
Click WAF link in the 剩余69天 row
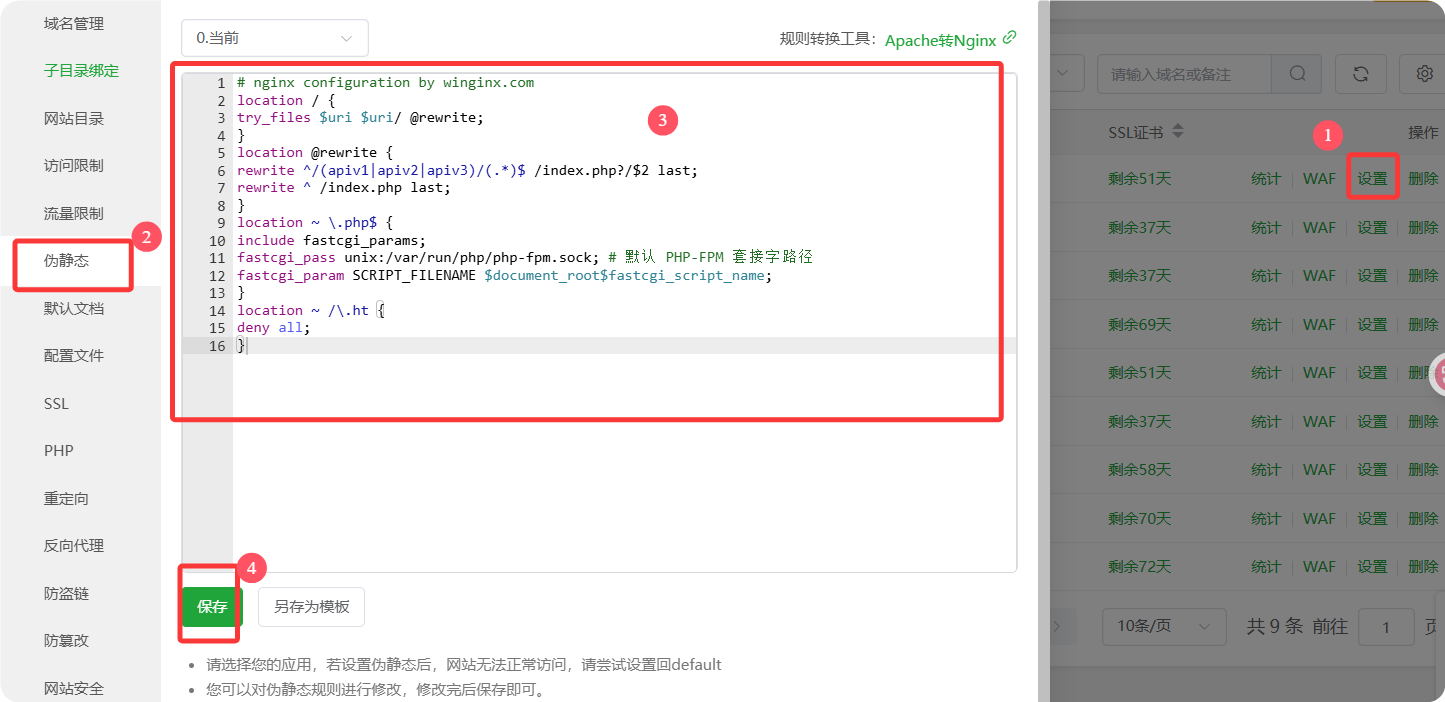[x=1319, y=324]
